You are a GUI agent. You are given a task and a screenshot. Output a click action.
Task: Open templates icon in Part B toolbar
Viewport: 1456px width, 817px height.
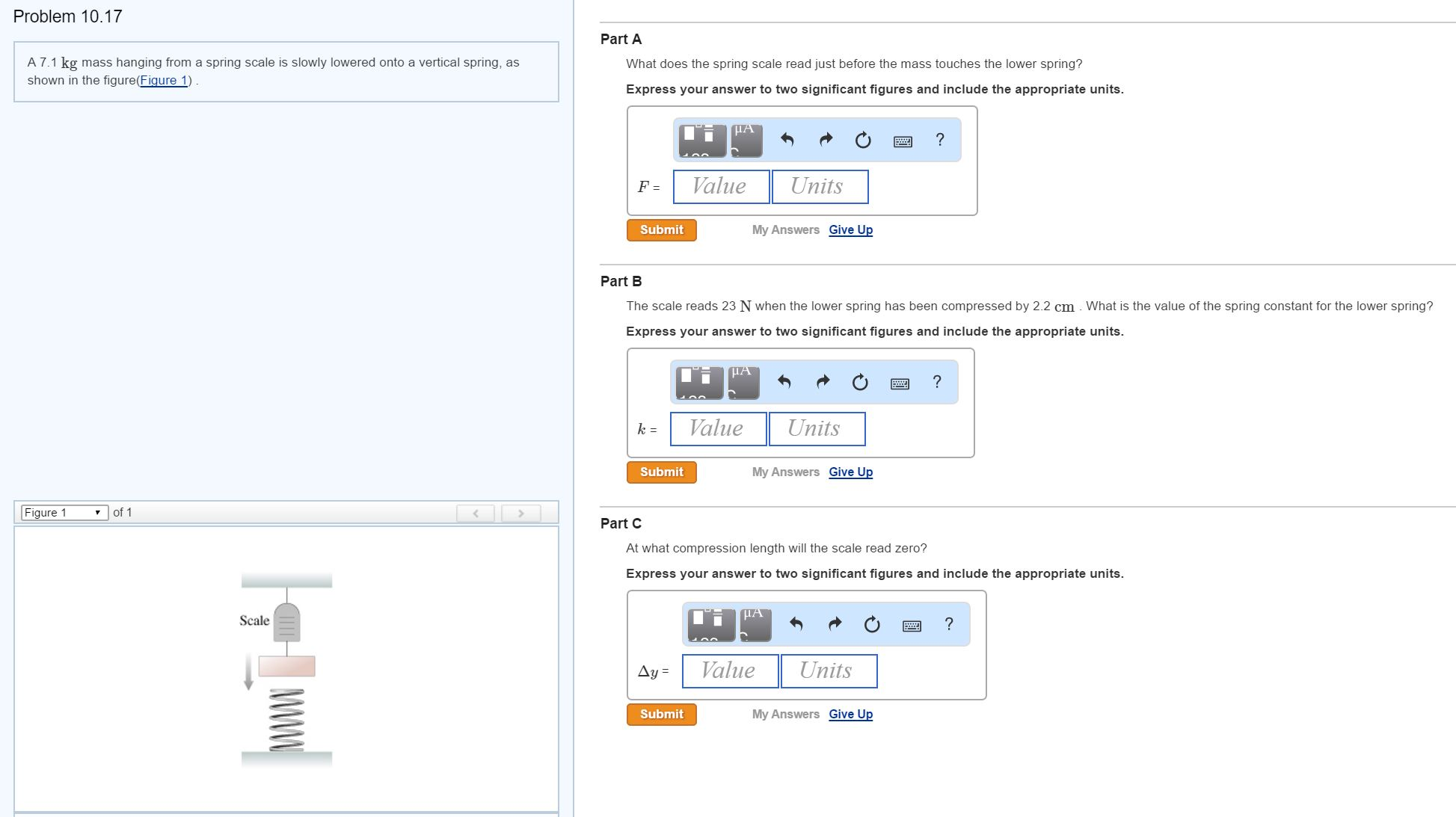pos(699,383)
